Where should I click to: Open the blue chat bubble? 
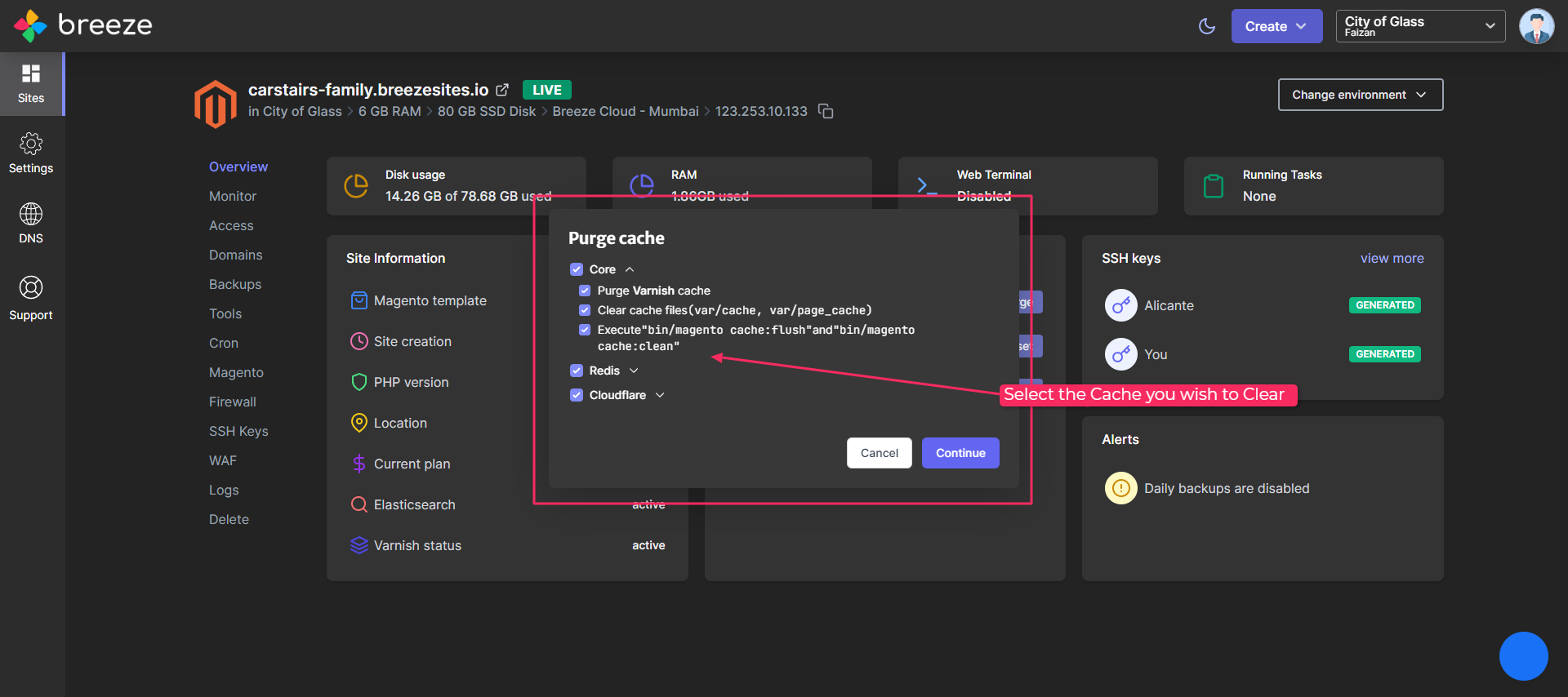pos(1523,655)
